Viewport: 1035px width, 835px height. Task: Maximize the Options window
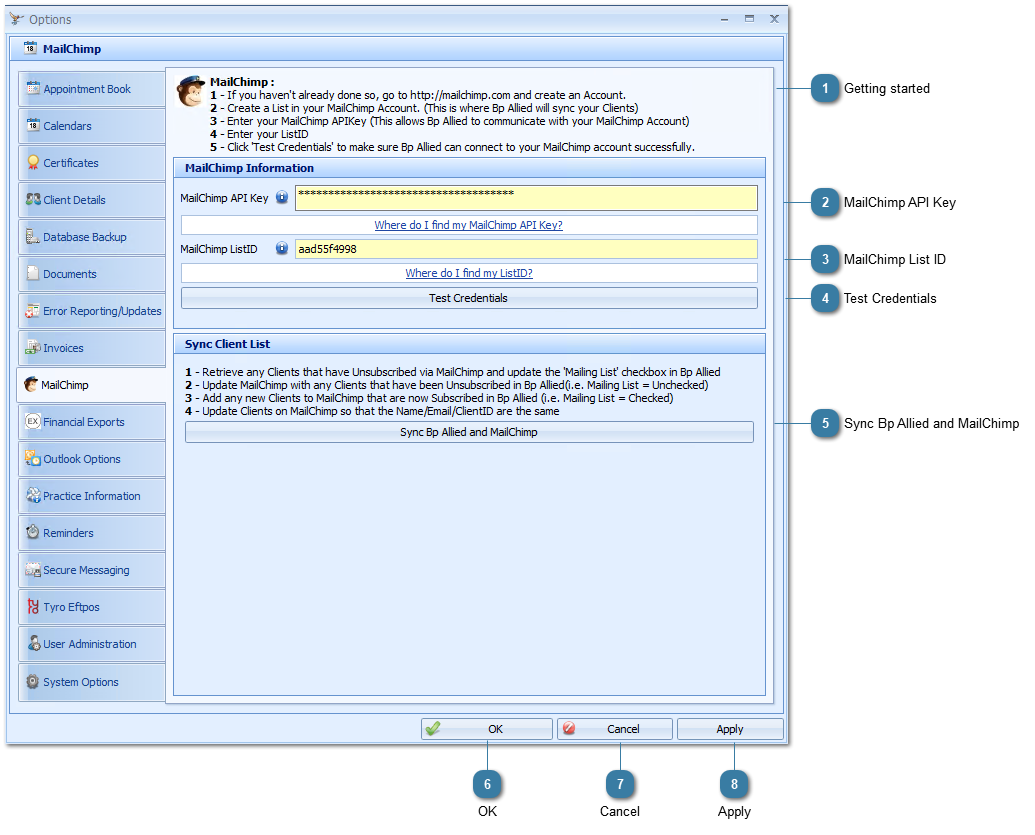(749, 19)
